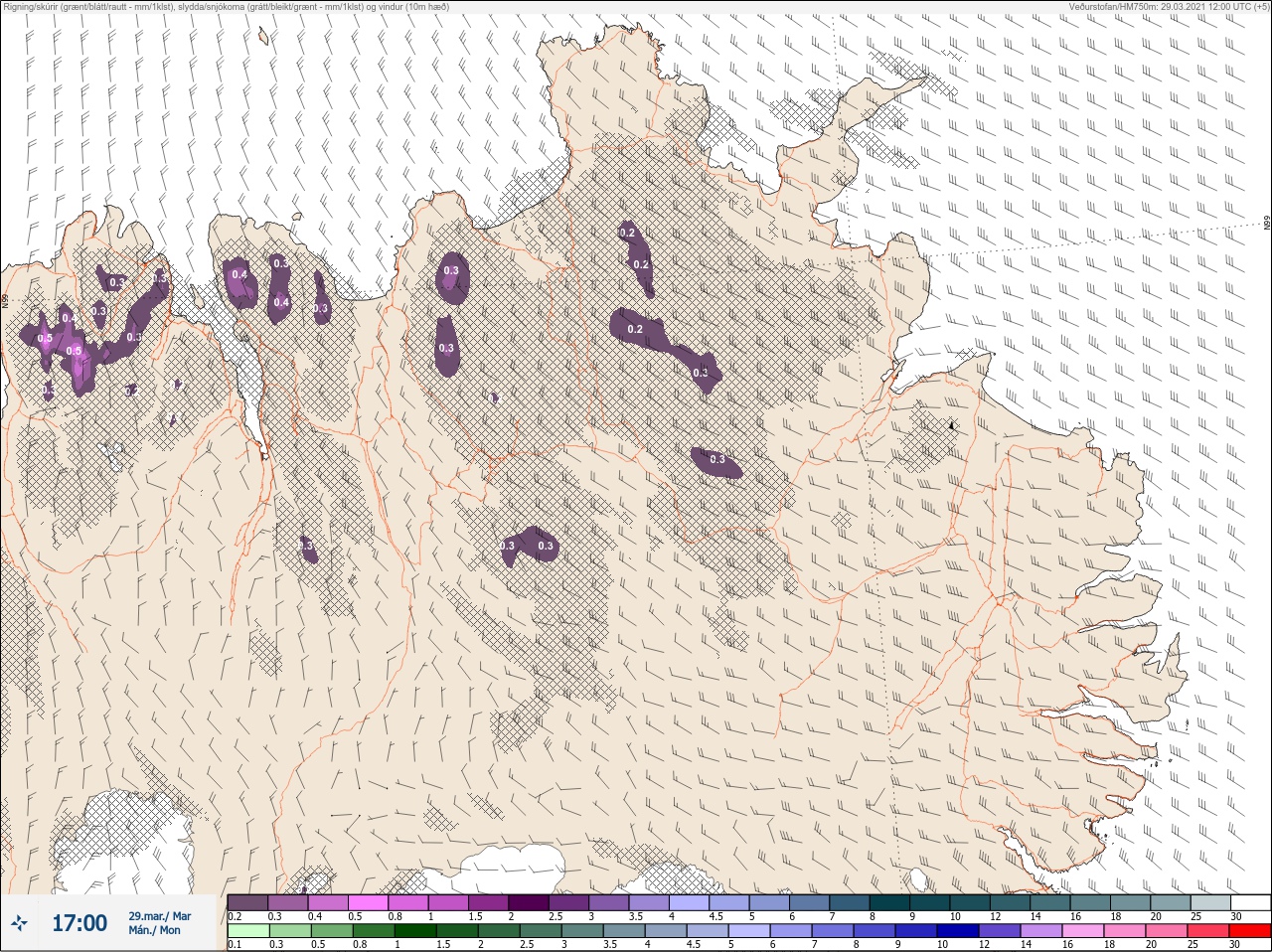1272x952 pixels.
Task: Select the gray-green 2.5 swatch, lower legend
Action: point(541,931)
